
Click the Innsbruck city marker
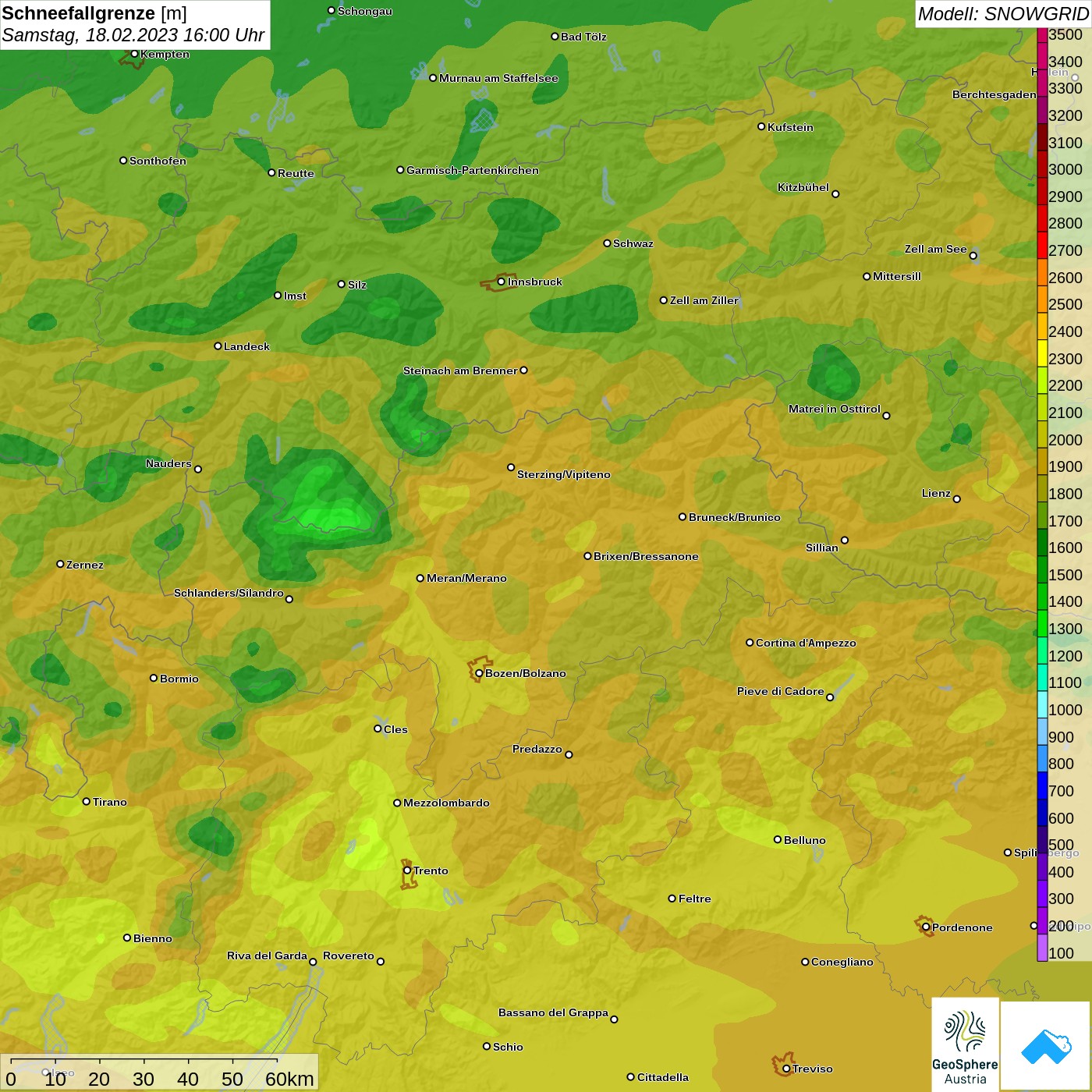pos(502,282)
